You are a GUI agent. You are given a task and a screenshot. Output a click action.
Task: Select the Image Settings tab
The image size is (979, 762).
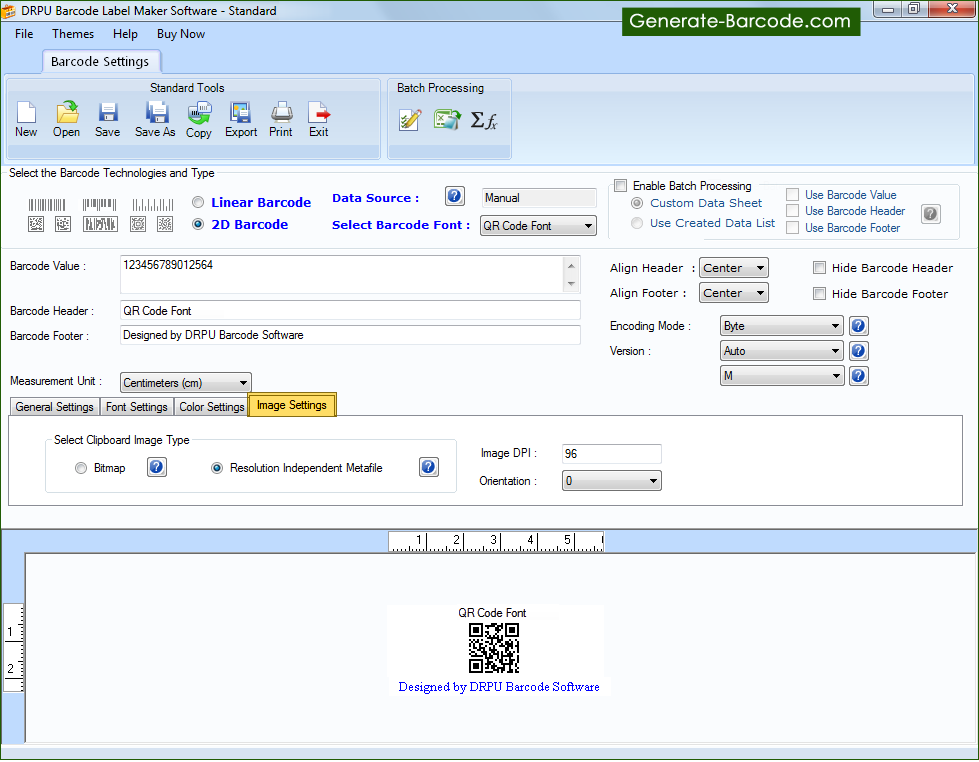tap(292, 405)
